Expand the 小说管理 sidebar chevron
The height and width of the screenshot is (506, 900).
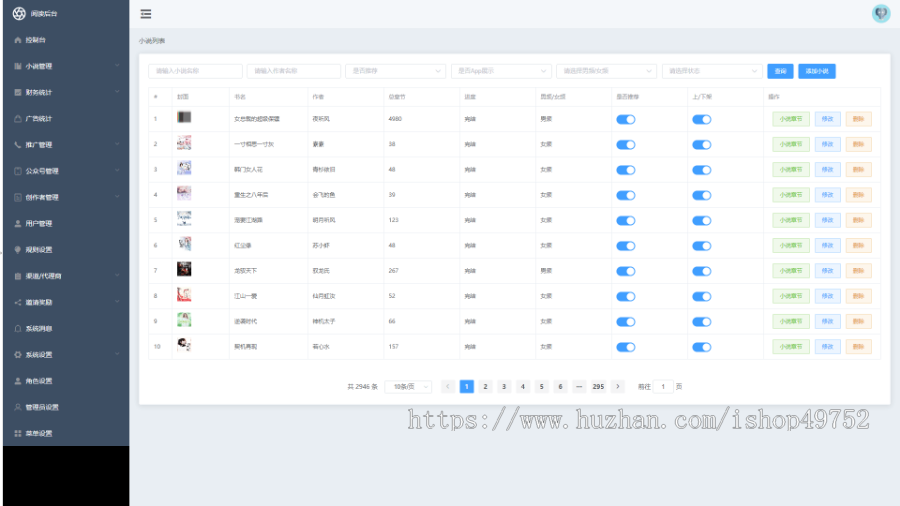(x=117, y=66)
